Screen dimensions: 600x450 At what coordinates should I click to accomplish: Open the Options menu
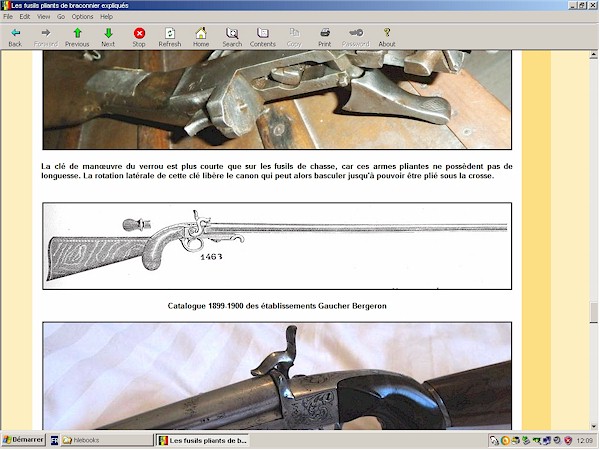pos(82,16)
